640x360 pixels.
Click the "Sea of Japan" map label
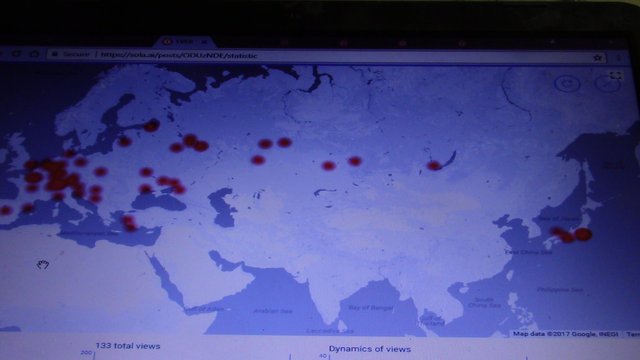[x=559, y=218]
